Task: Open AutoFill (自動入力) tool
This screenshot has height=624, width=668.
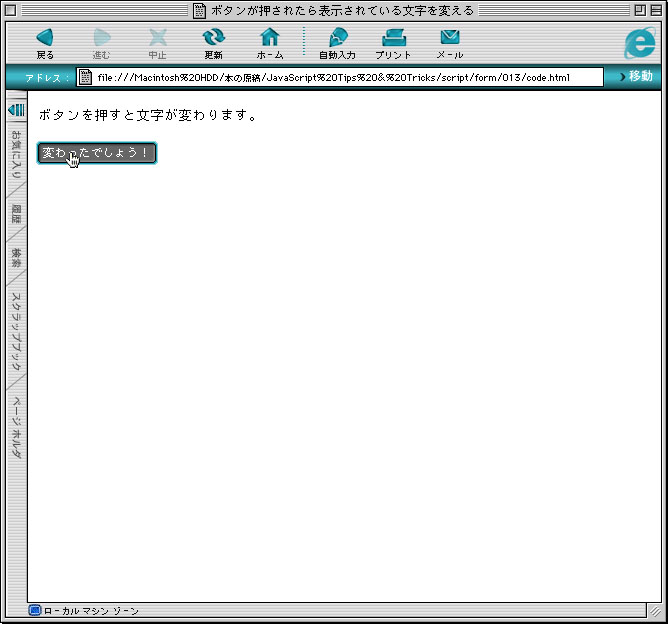Action: [338, 37]
